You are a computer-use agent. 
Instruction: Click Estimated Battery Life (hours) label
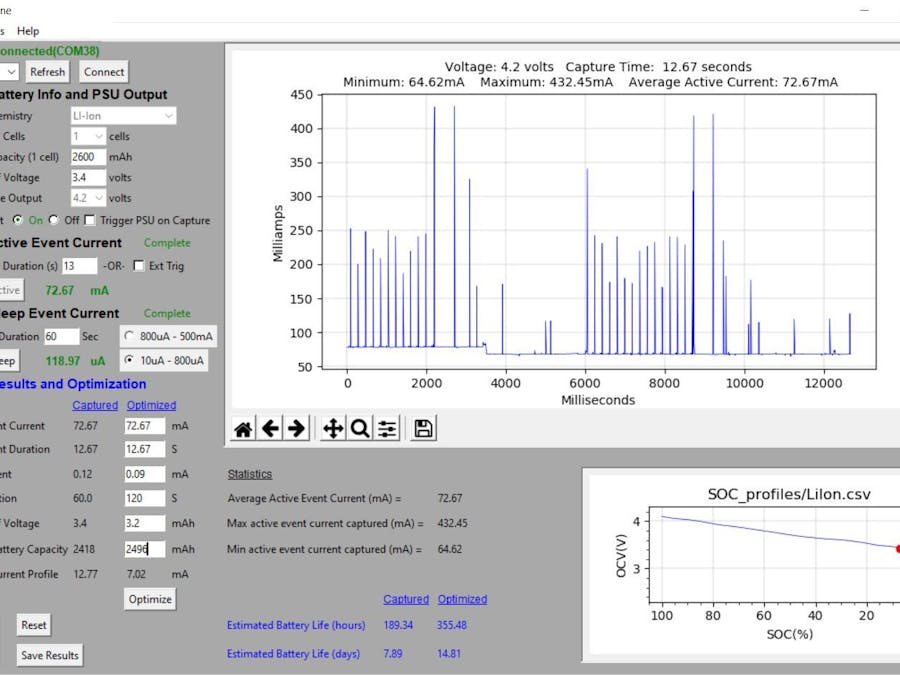296,625
